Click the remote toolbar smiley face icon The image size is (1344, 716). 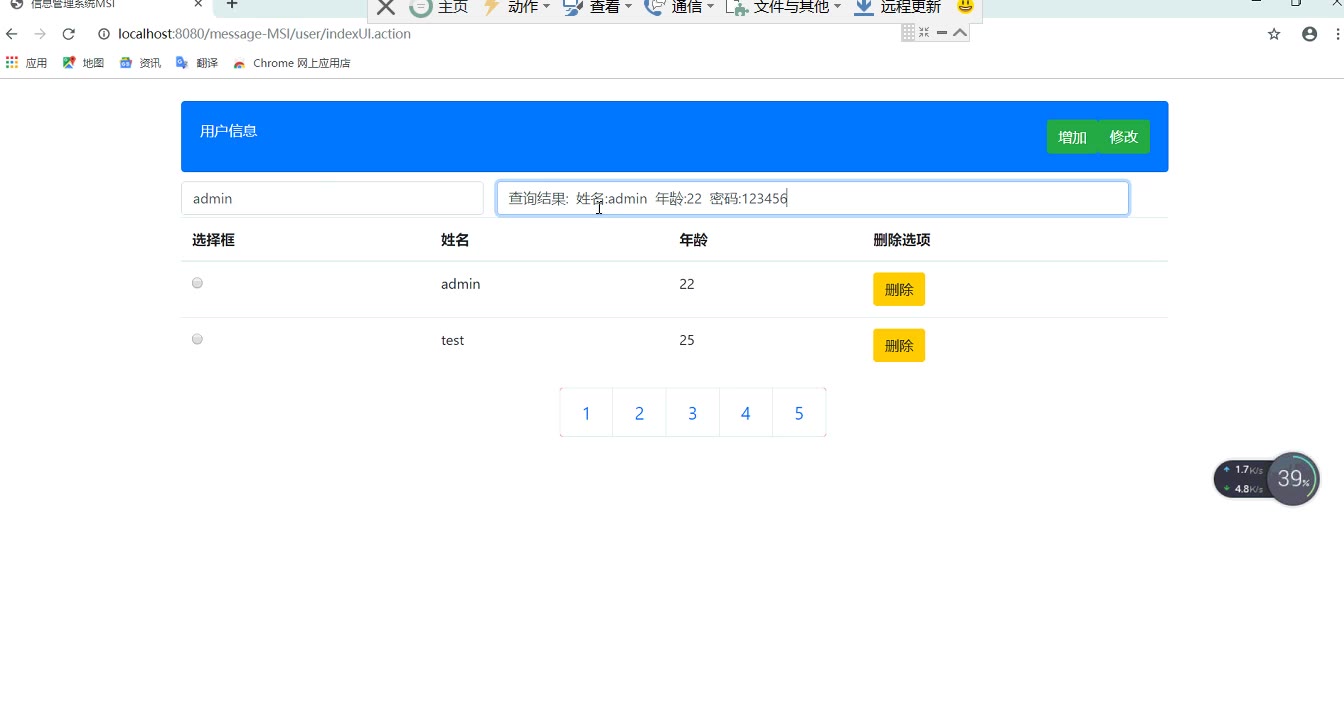pyautogui.click(x=965, y=7)
